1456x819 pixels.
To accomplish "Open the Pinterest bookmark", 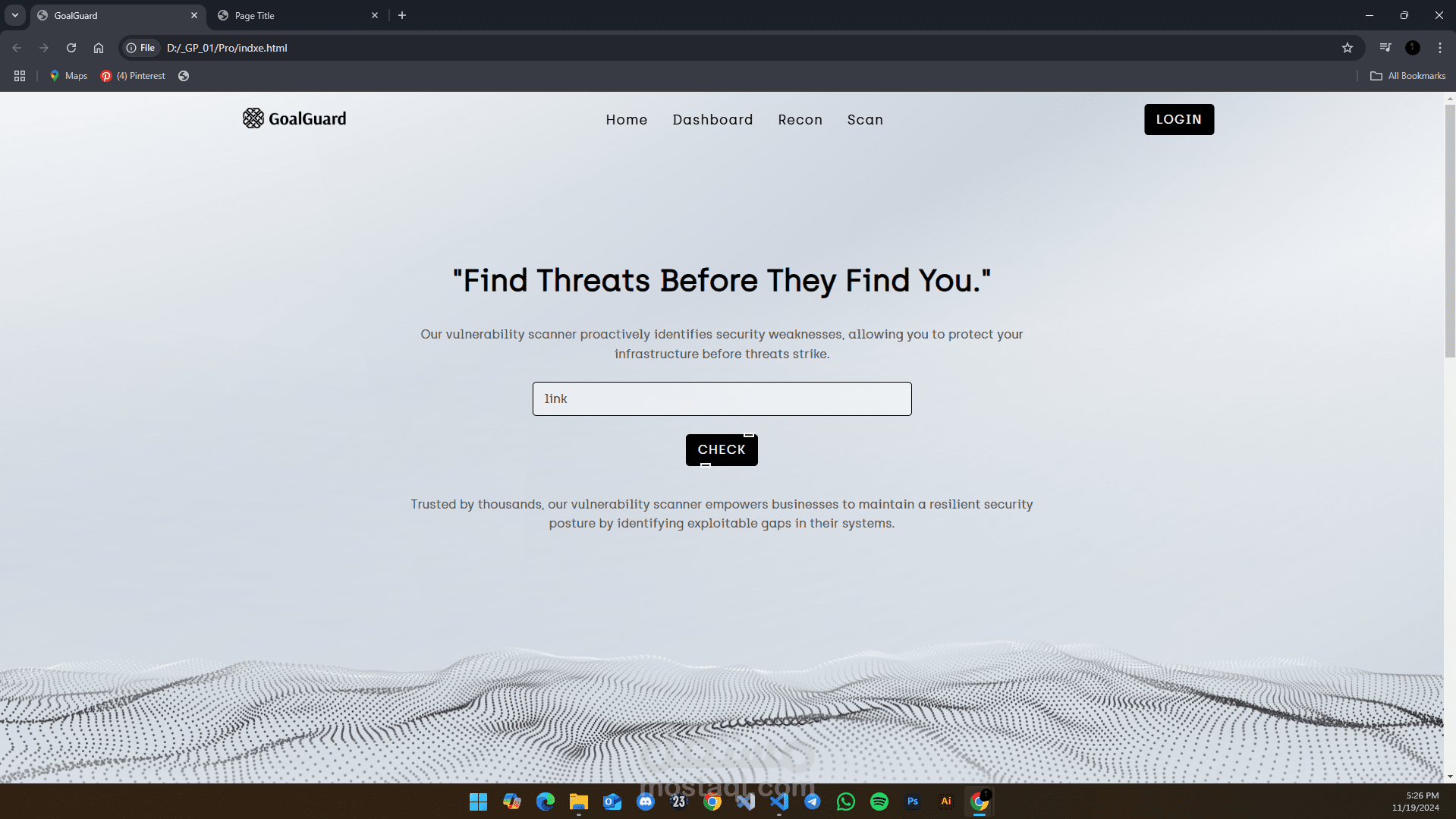I will point(134,76).
